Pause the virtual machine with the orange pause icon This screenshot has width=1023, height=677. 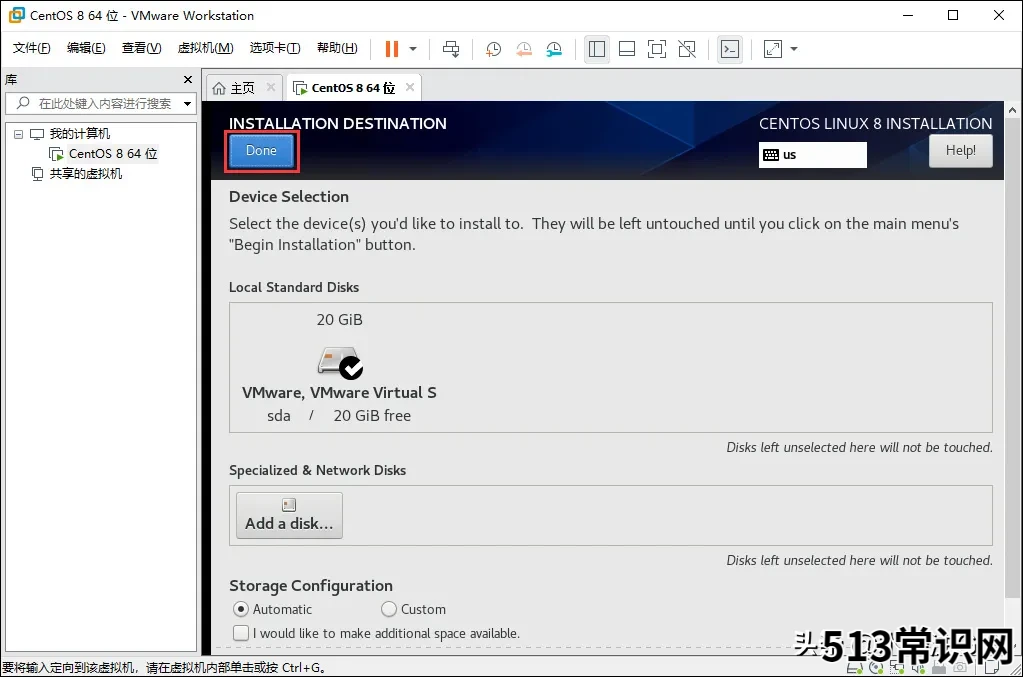[x=391, y=49]
